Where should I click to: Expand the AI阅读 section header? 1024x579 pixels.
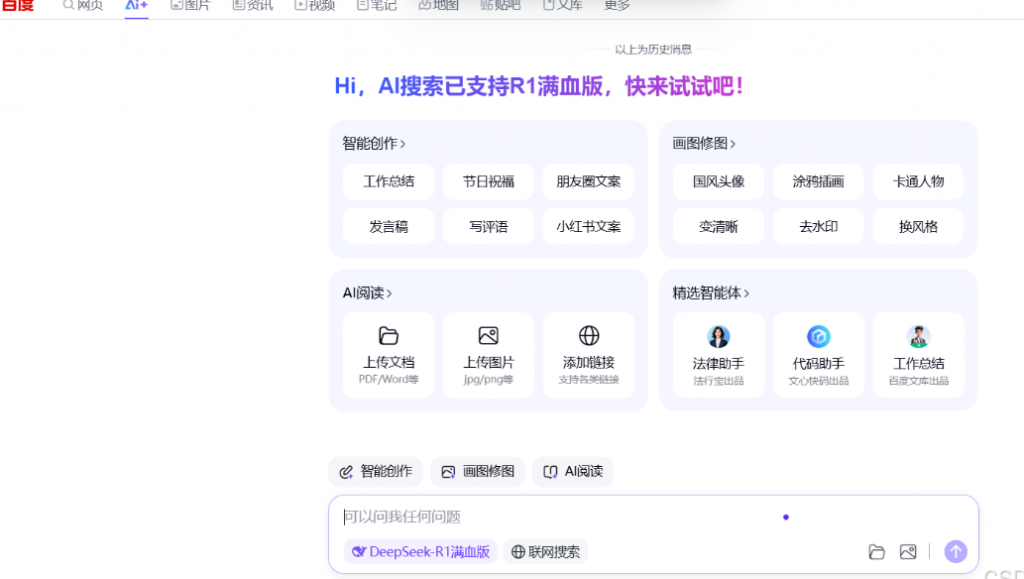click(x=367, y=293)
